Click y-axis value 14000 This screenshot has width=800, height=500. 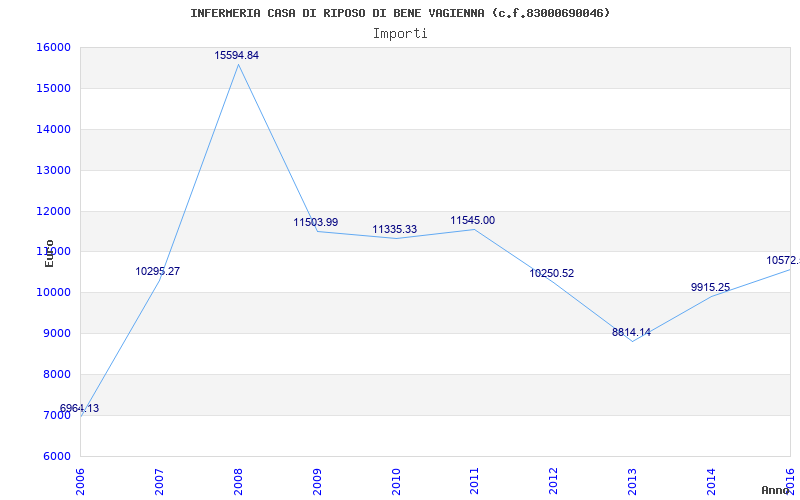[x=53, y=130]
